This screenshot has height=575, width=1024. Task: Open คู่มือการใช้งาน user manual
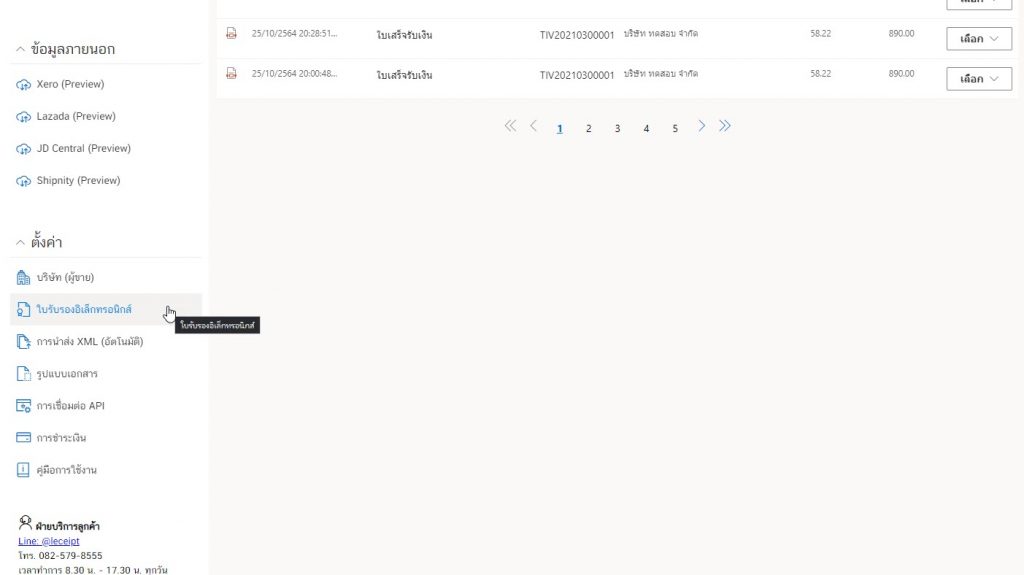[x=106, y=470]
